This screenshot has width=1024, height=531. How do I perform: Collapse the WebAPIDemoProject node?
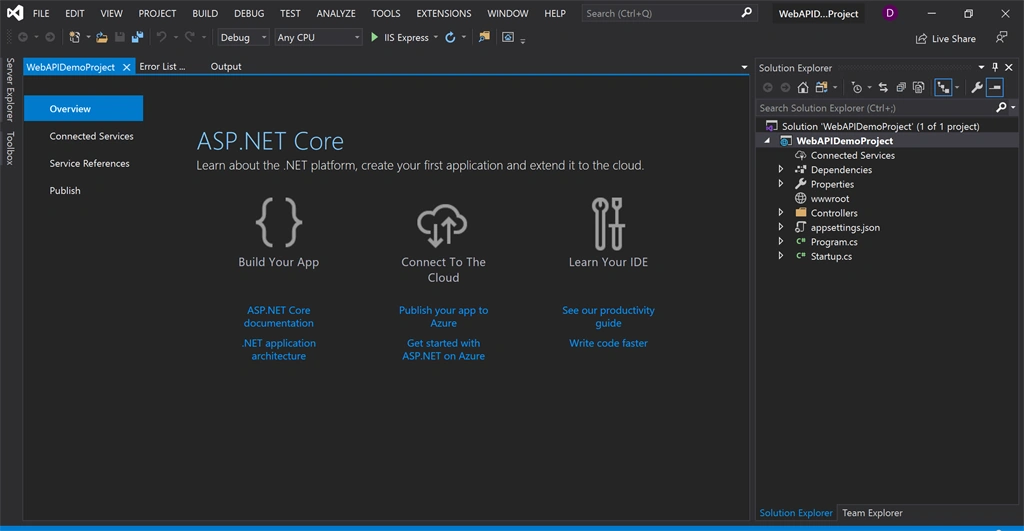(767, 141)
